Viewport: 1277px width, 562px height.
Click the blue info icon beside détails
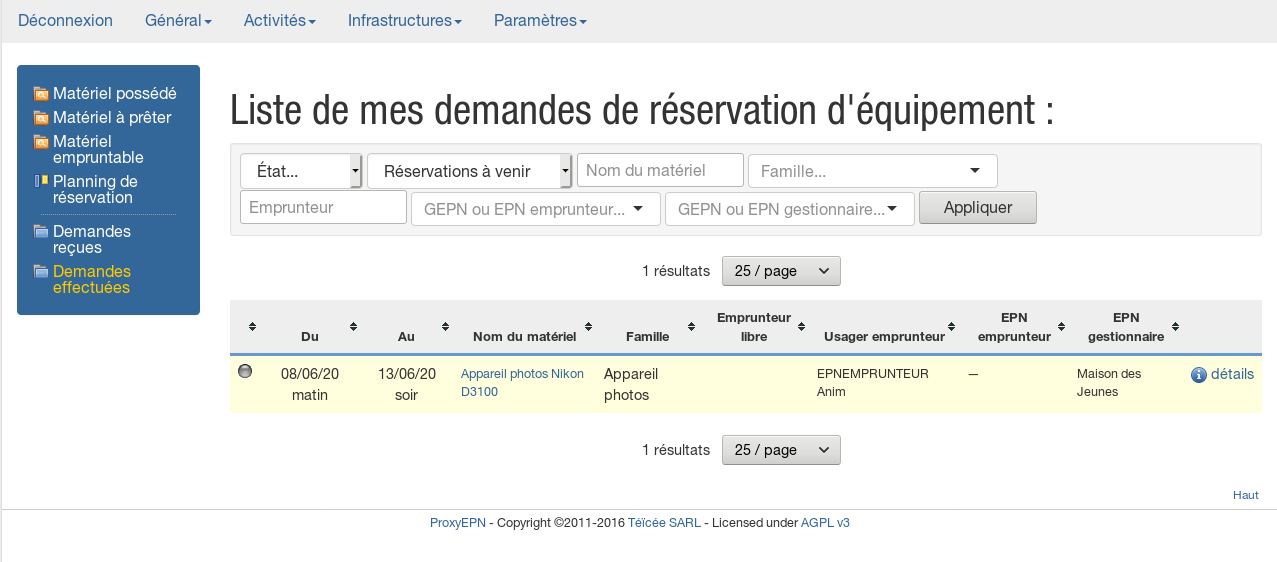point(1199,375)
